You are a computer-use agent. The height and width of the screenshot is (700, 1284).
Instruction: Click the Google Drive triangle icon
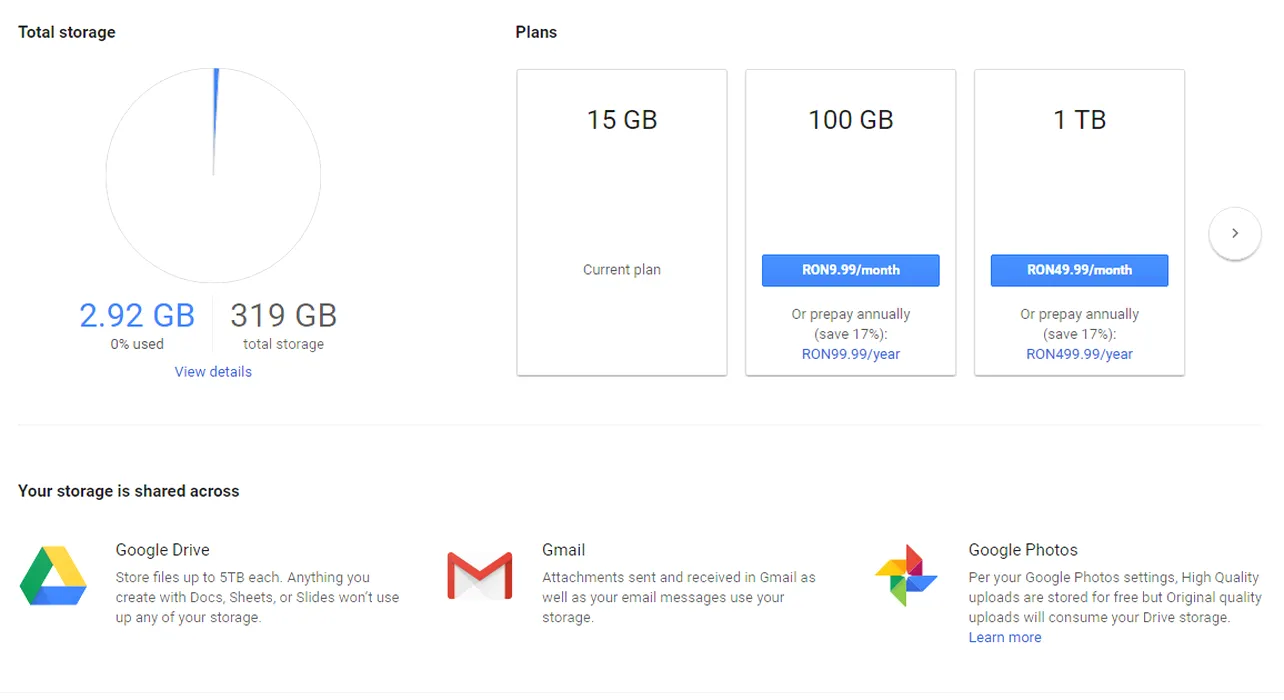click(53, 576)
